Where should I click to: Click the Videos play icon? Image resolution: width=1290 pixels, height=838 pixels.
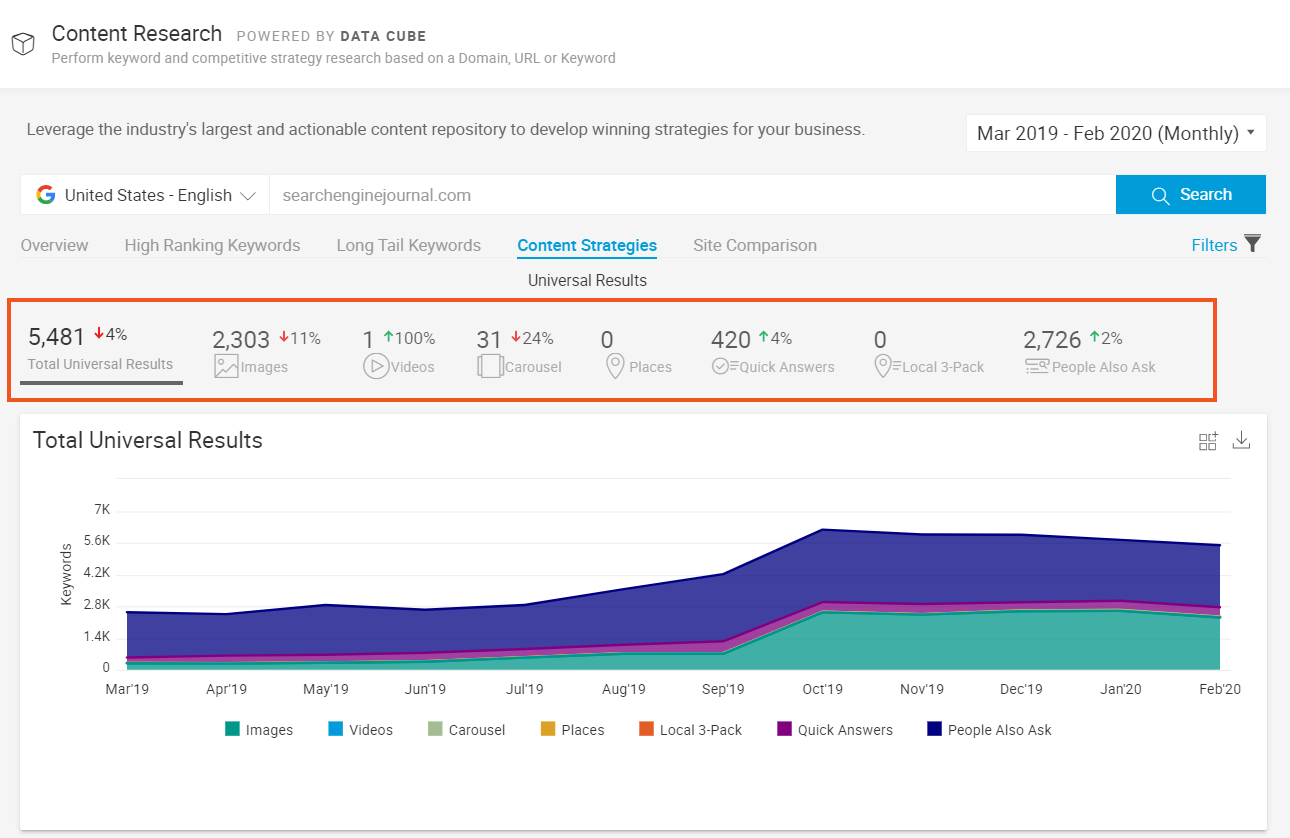[378, 366]
